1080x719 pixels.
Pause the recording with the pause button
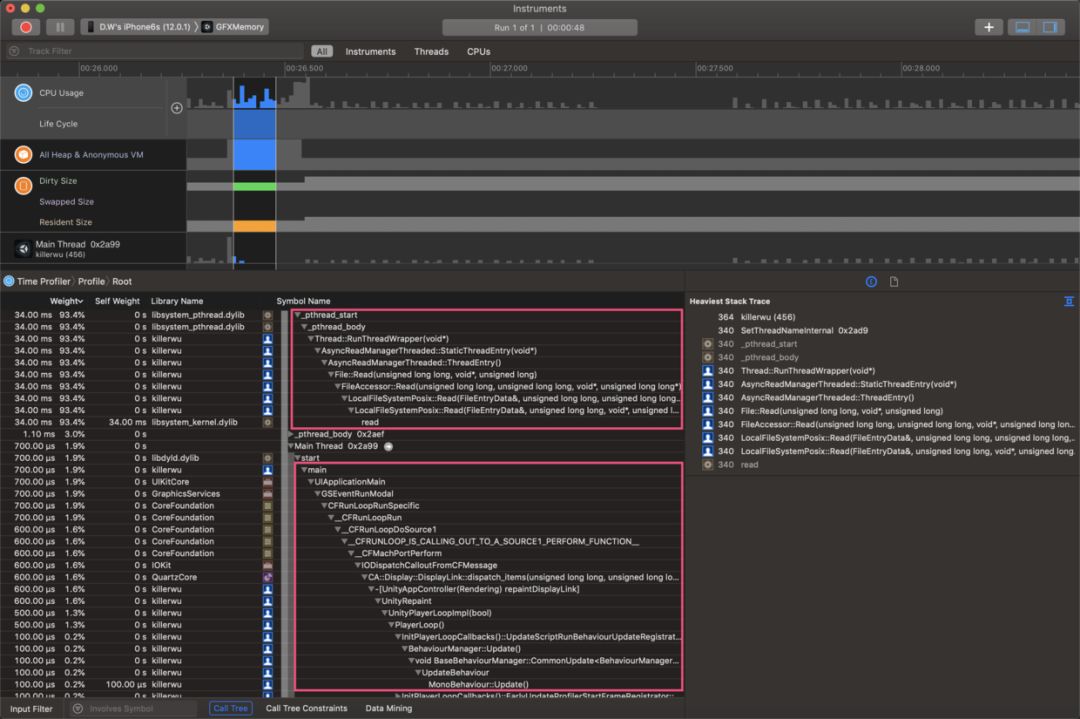pyautogui.click(x=60, y=27)
